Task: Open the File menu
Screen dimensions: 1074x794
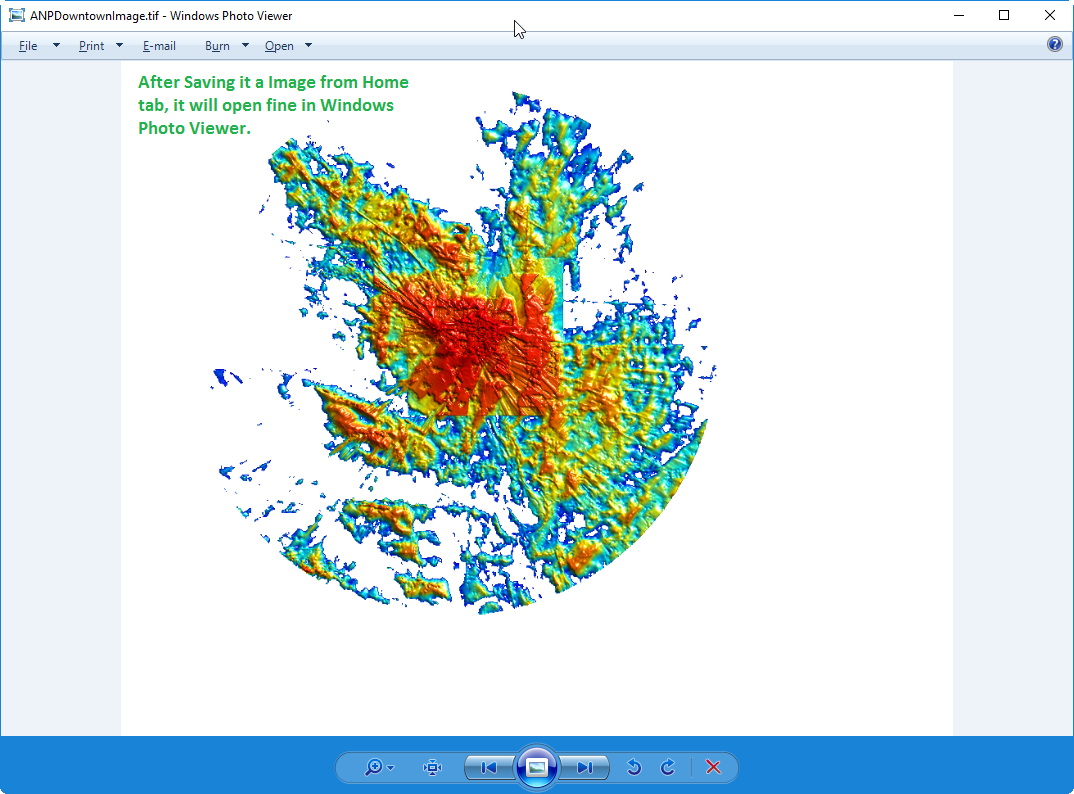Action: [28, 45]
